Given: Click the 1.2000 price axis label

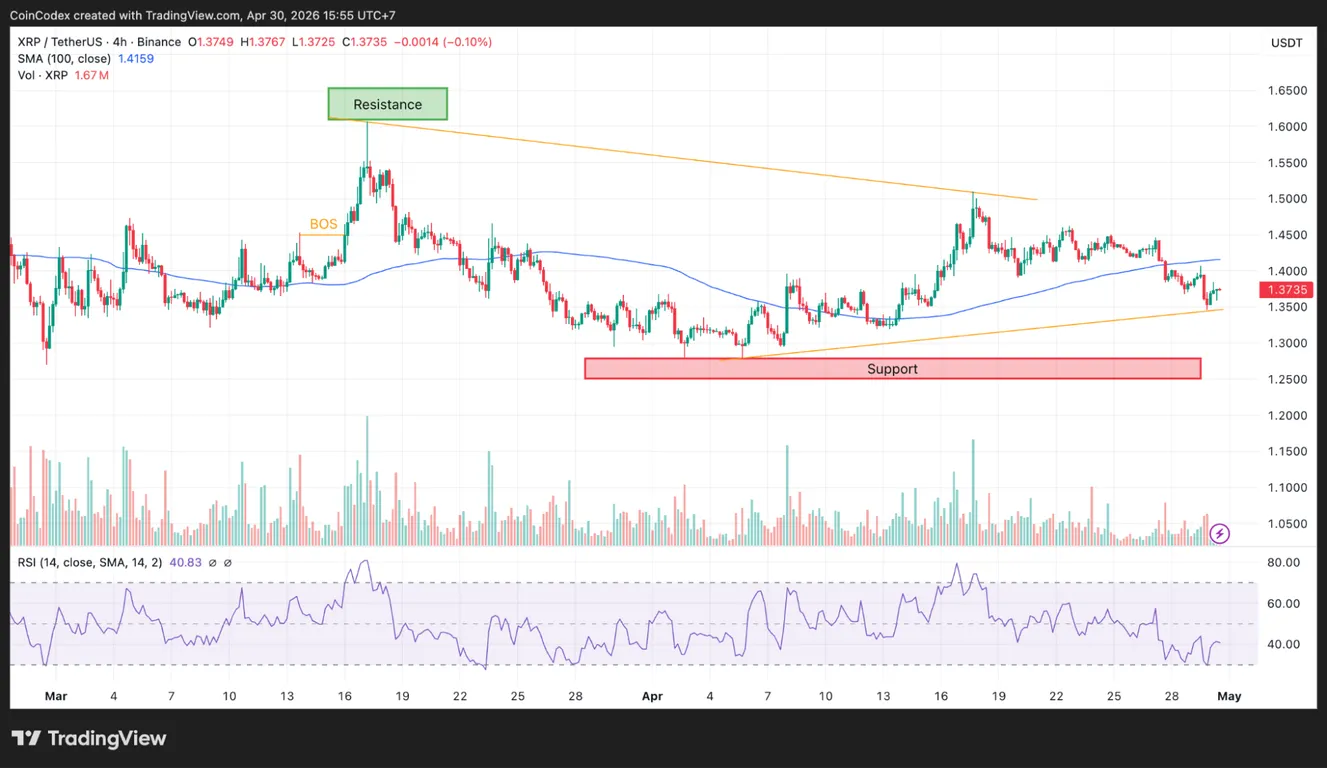Looking at the screenshot, I should click(1287, 416).
